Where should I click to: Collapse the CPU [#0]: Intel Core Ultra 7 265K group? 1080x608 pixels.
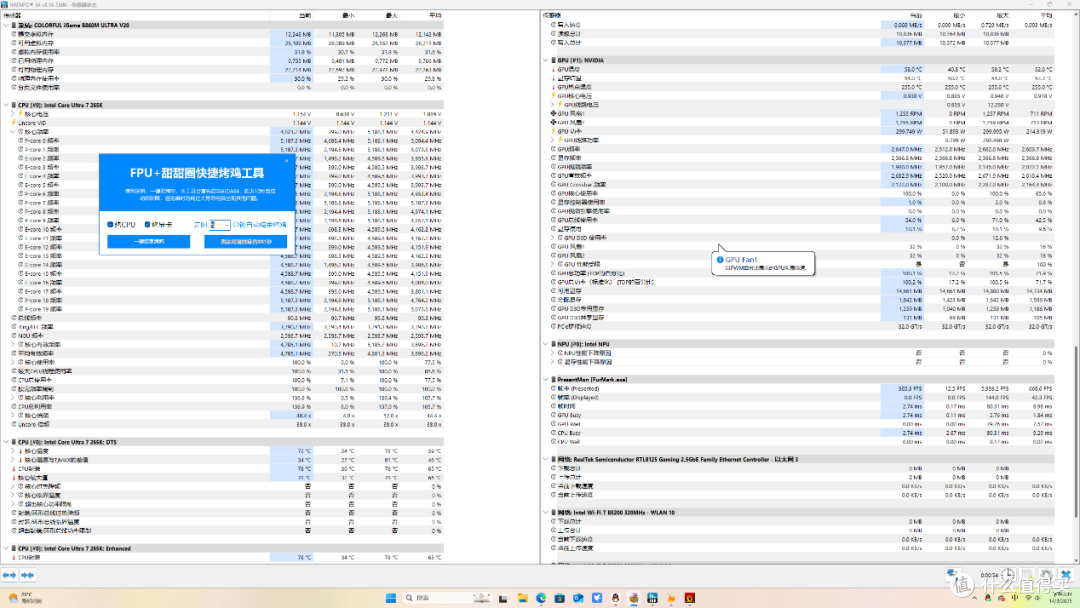(x=6, y=105)
